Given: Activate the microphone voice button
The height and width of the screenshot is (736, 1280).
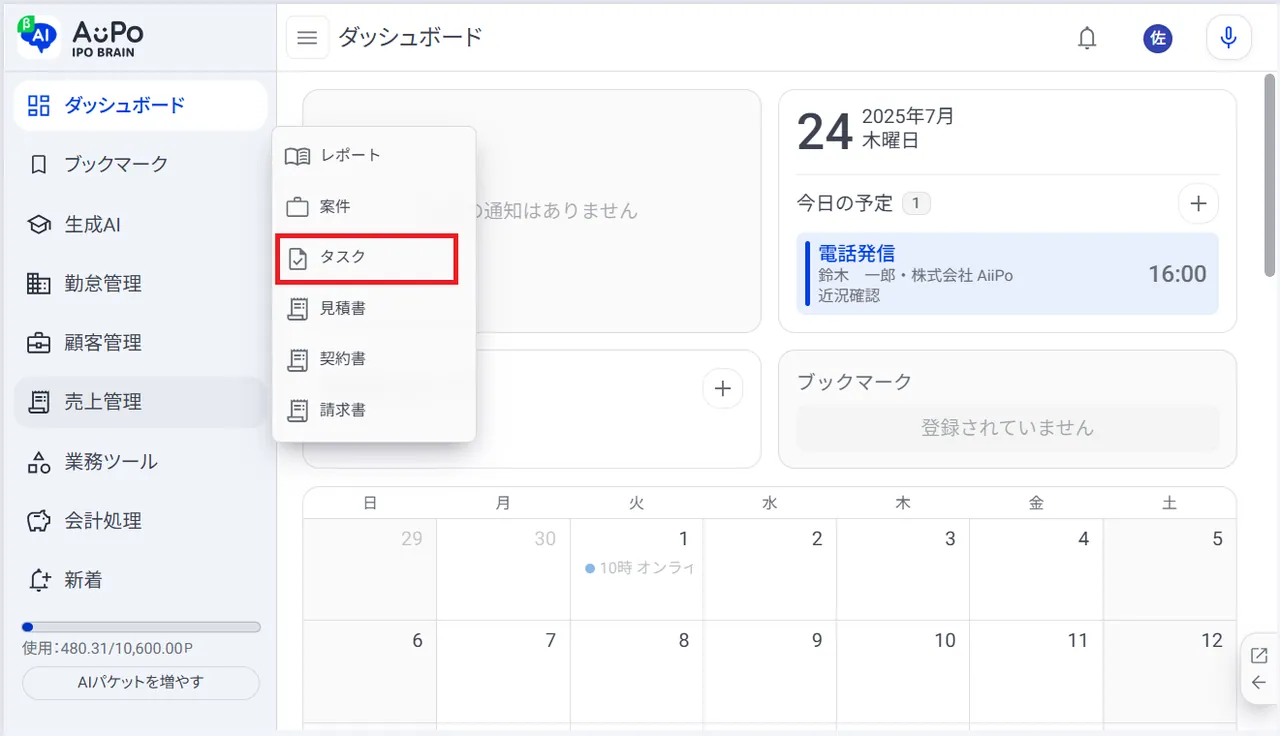Looking at the screenshot, I should [x=1229, y=38].
